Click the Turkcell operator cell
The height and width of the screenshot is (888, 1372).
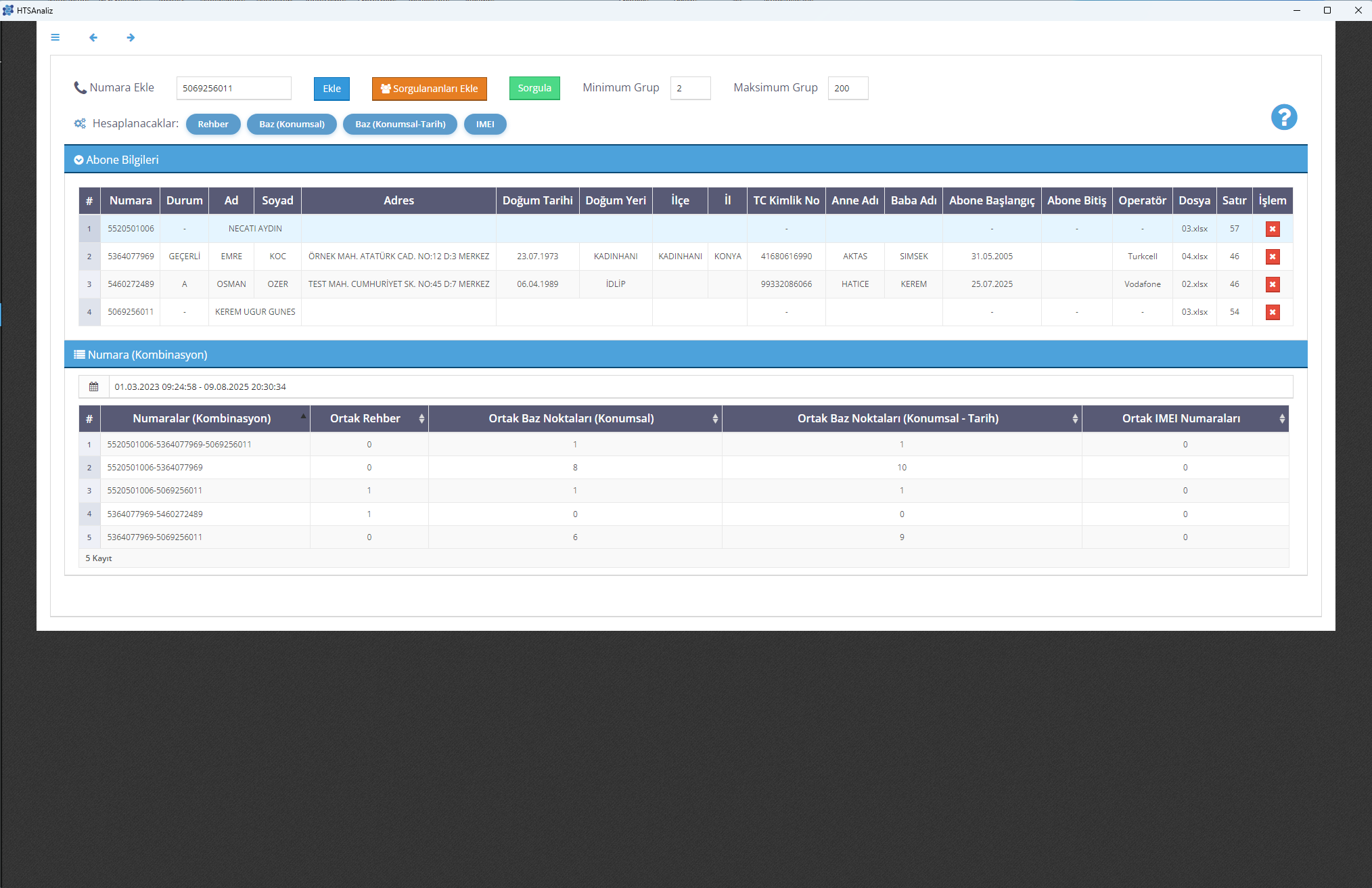1142,257
